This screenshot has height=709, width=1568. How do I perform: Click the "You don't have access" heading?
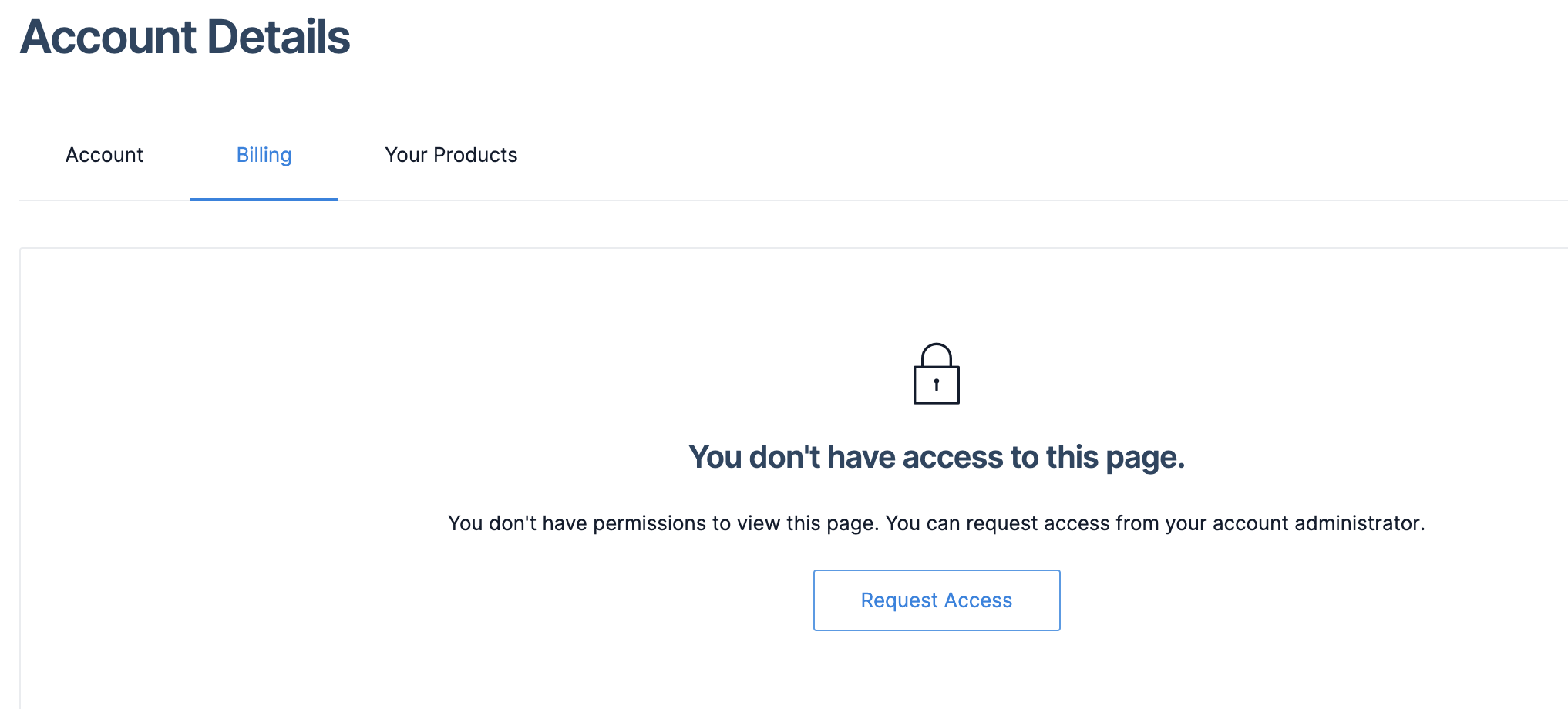coord(937,457)
